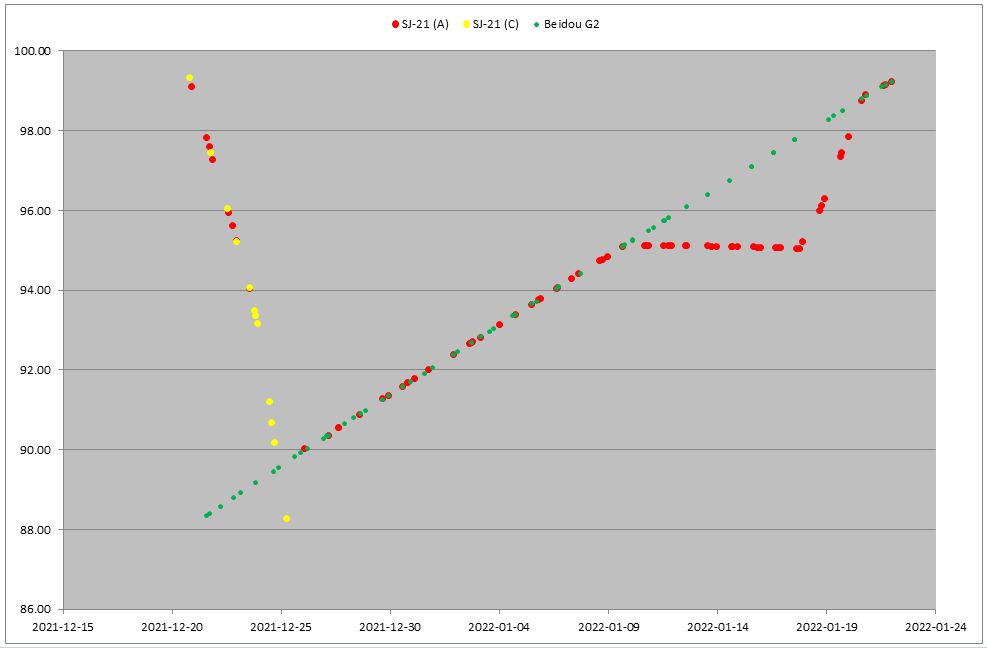
Task: Select the SJ-21 (C) legend label
Action: click(x=495, y=23)
